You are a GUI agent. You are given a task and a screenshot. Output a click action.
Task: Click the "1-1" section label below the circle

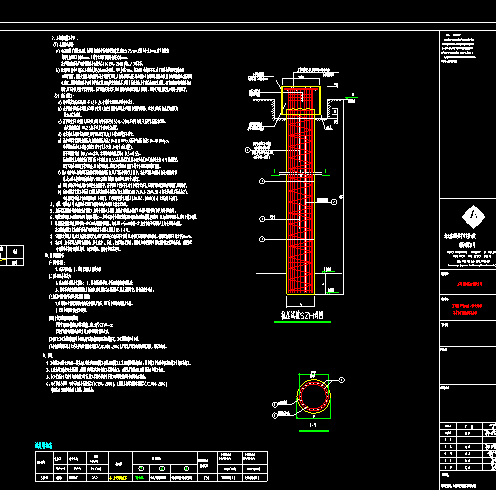point(313,425)
